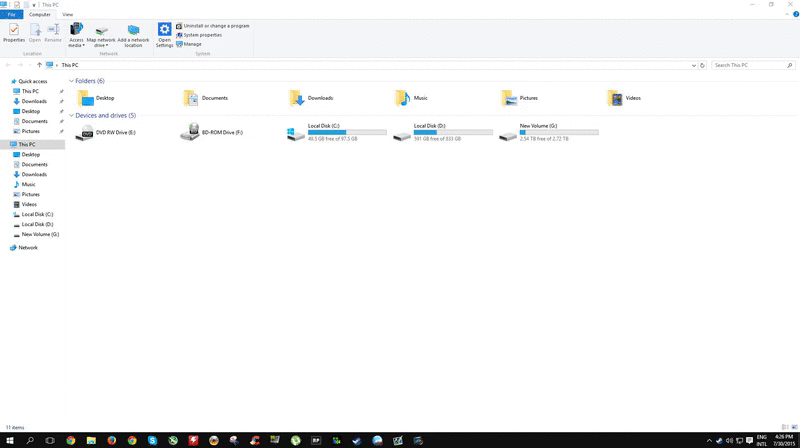Open the Map network drive option
The width and height of the screenshot is (800, 448).
point(101,35)
